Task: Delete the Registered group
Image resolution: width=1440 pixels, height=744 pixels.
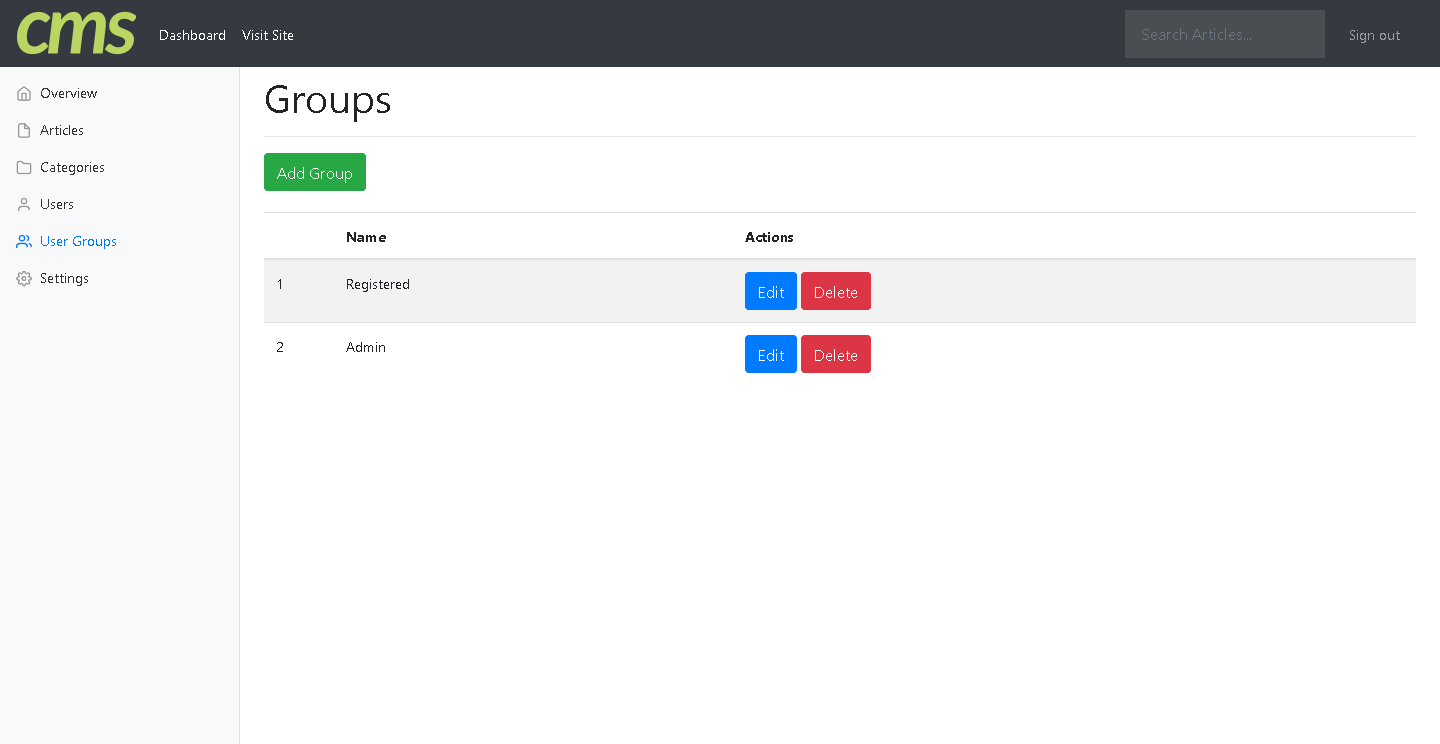Action: pyautogui.click(x=835, y=292)
